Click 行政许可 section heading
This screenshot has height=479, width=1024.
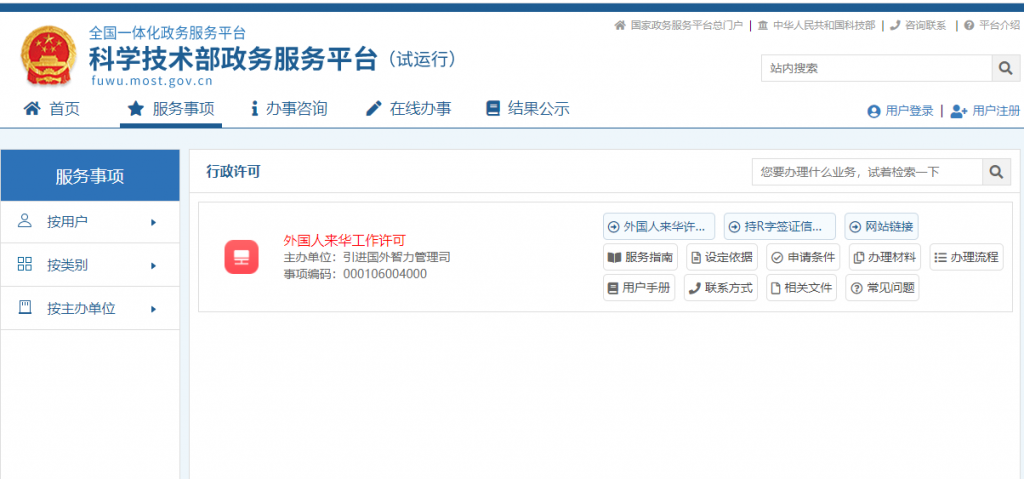[233, 172]
